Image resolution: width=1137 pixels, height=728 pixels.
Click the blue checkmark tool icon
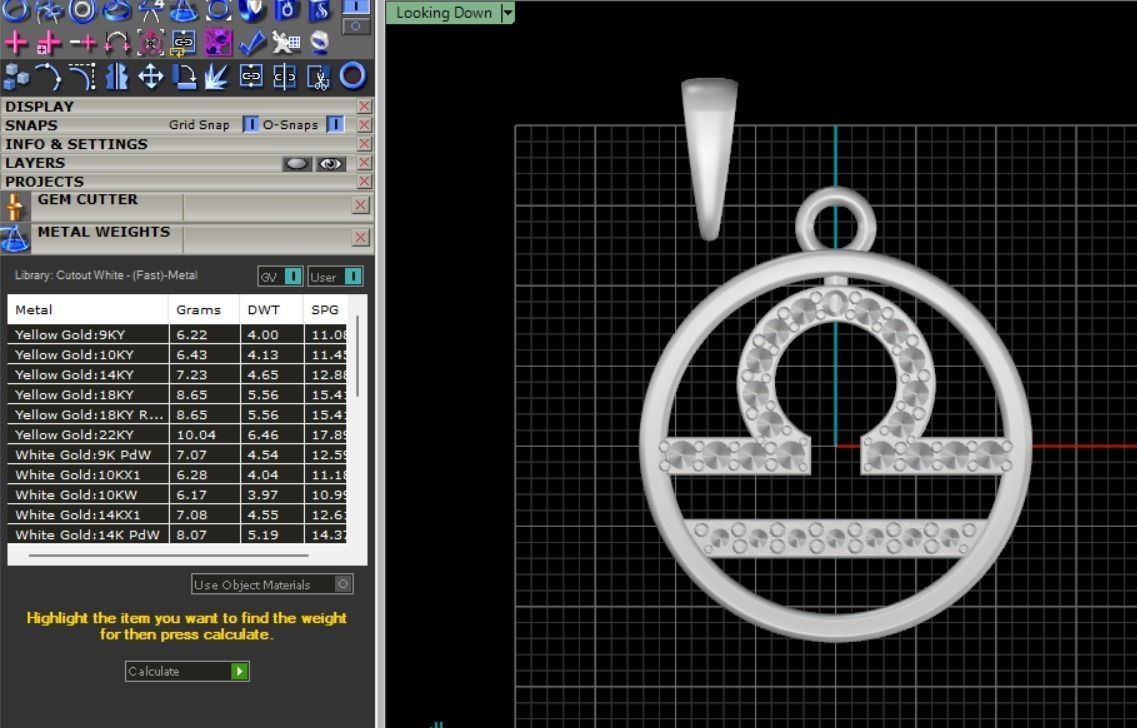[x=254, y=43]
